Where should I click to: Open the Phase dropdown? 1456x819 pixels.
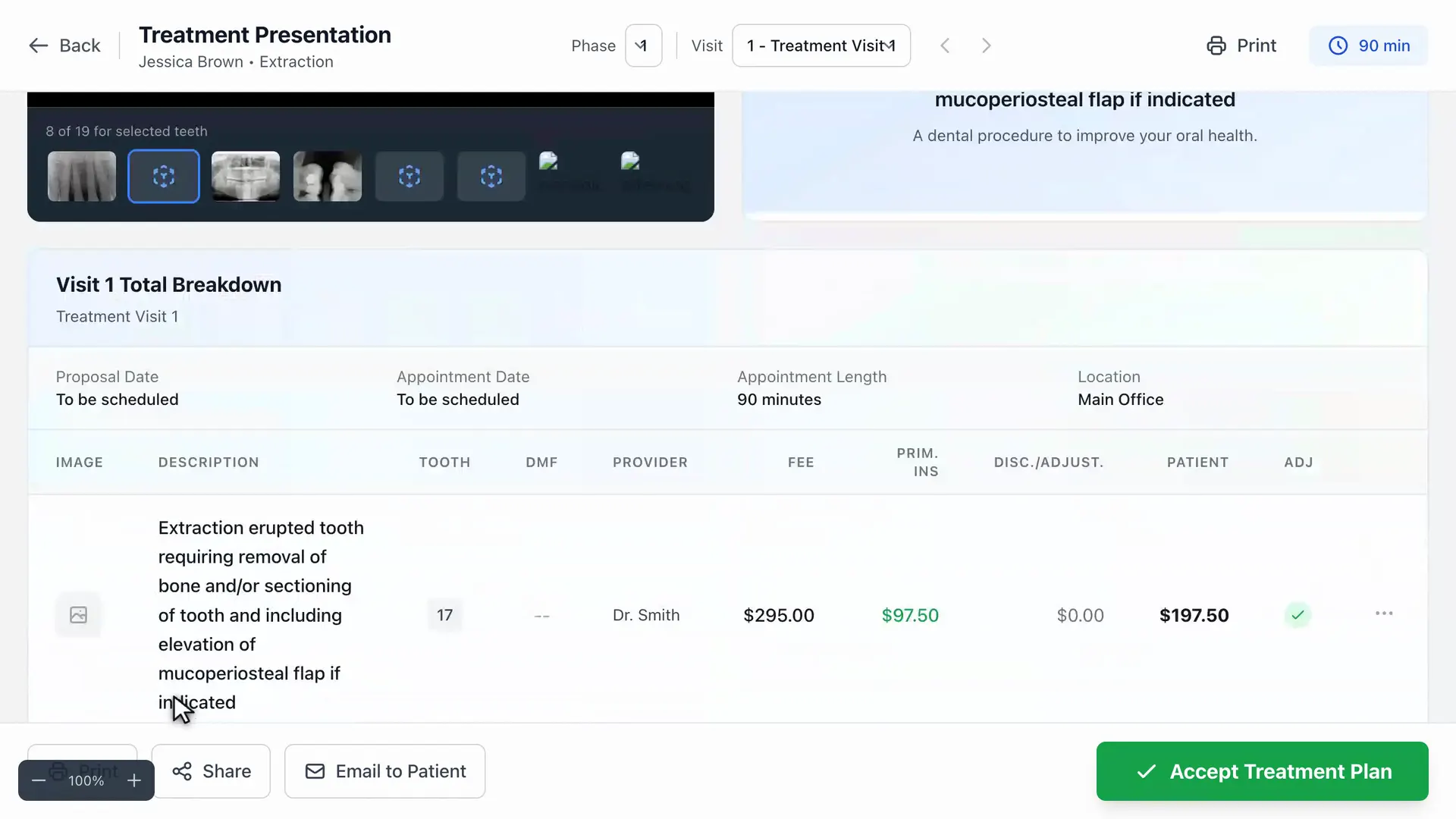643,45
